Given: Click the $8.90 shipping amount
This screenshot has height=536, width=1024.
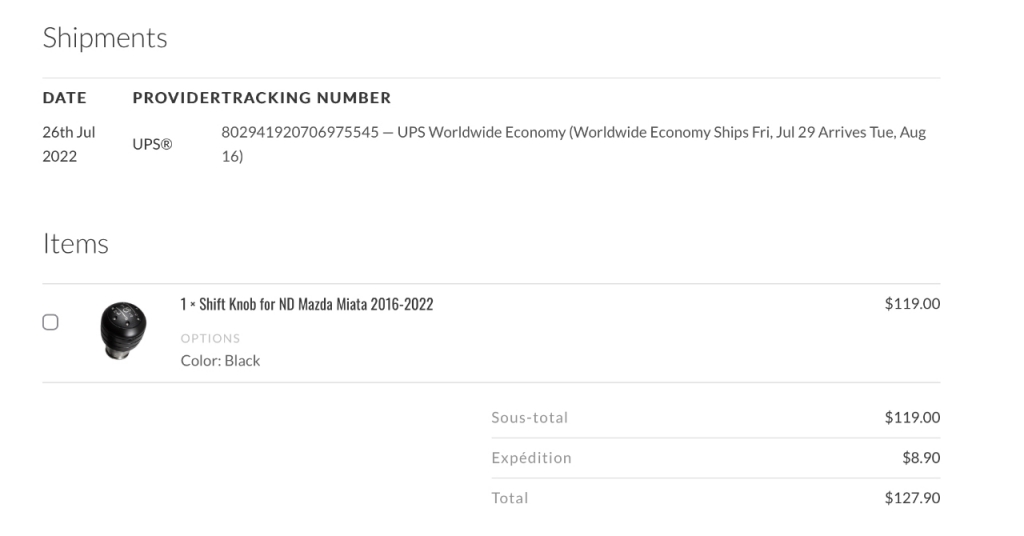Looking at the screenshot, I should 921,458.
